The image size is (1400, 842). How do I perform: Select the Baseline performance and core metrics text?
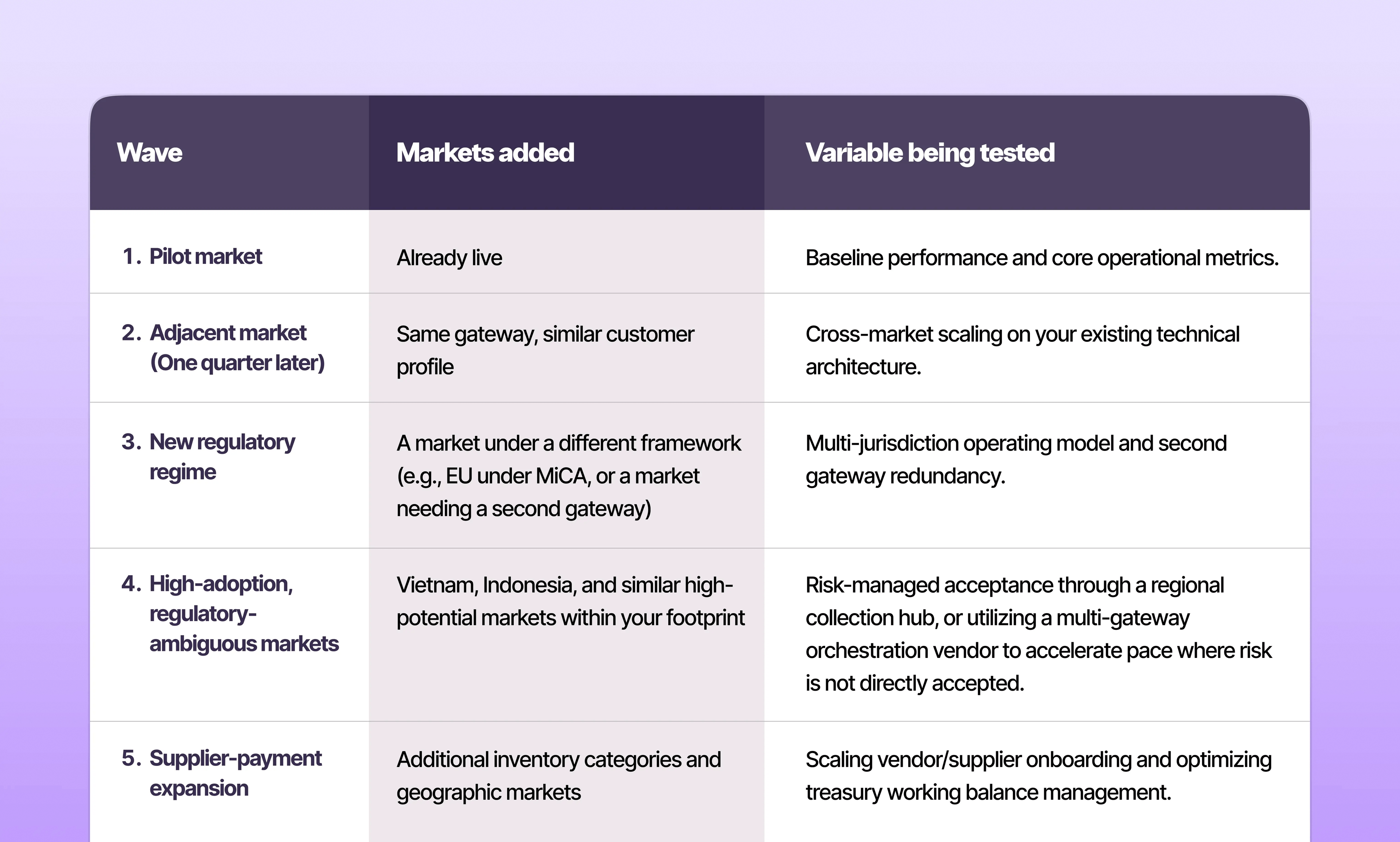(x=1042, y=258)
